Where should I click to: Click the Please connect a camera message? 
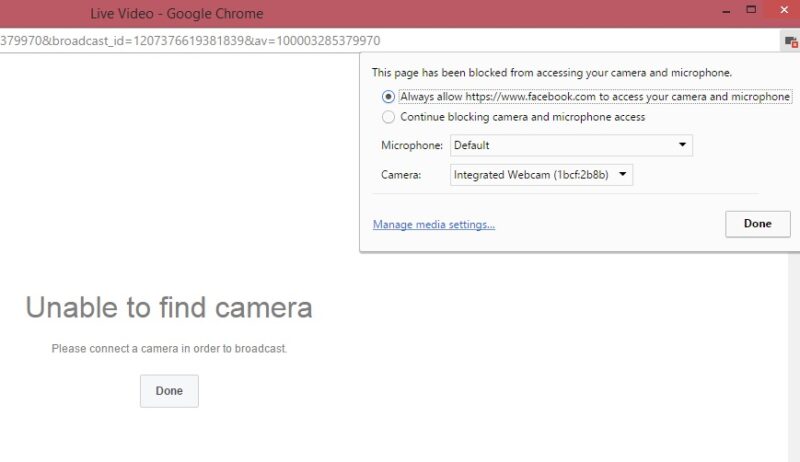(x=169, y=349)
